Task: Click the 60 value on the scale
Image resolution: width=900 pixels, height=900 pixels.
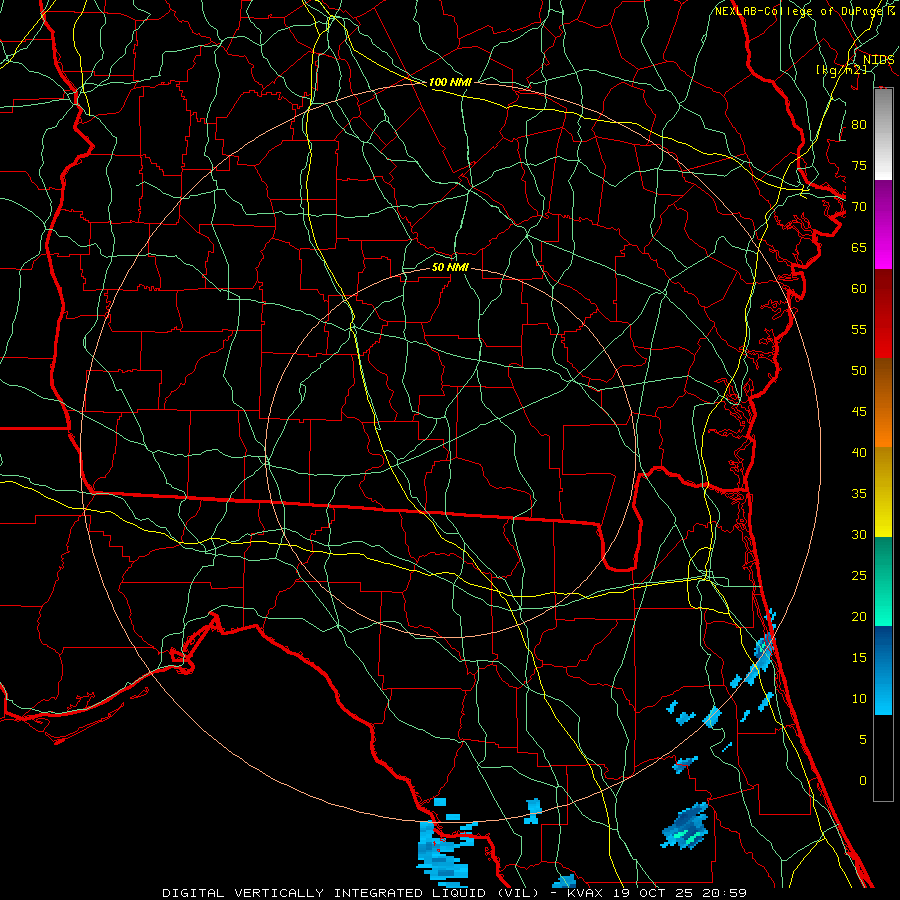Action: 859,289
